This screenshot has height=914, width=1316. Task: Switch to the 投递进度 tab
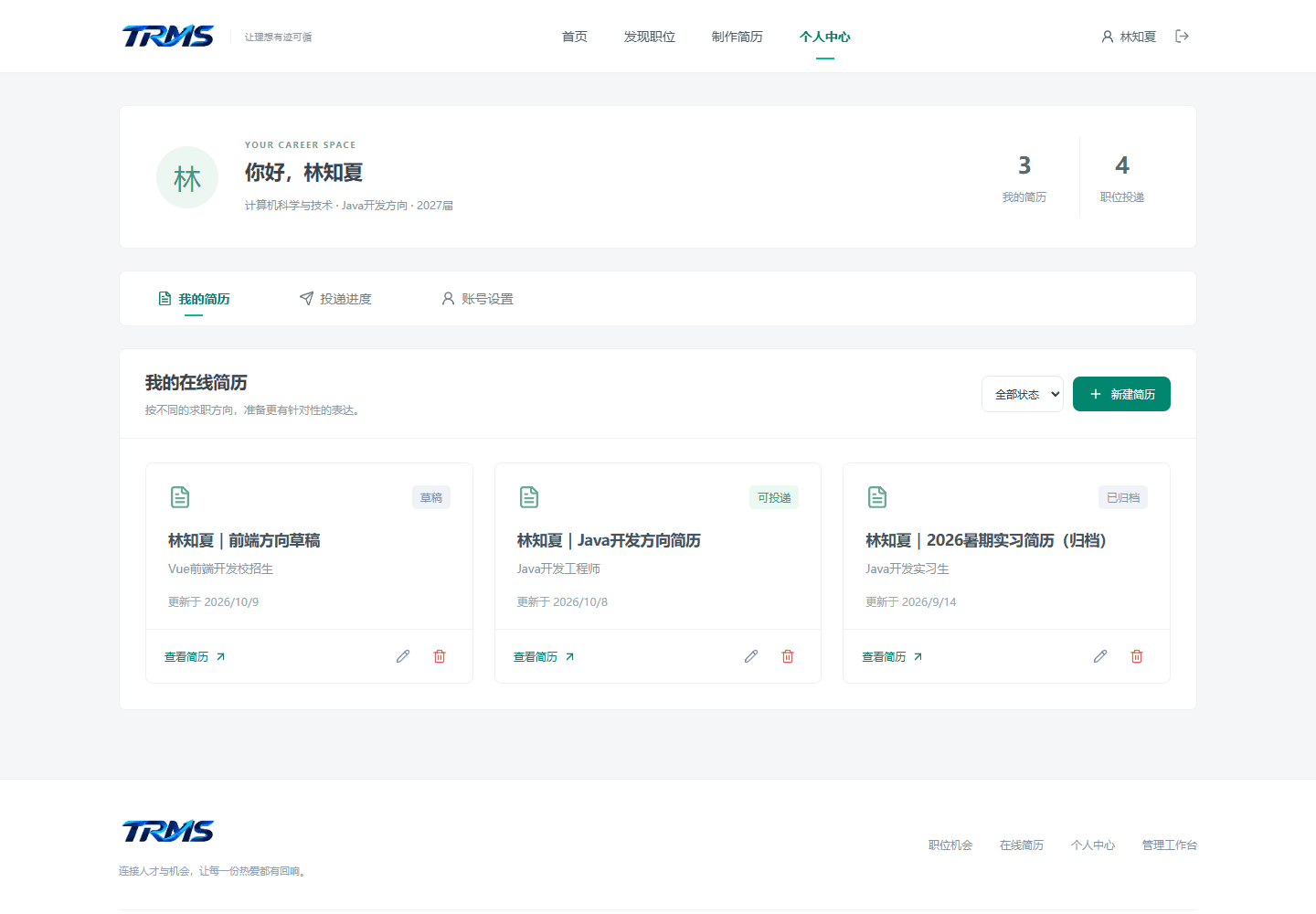(x=335, y=299)
